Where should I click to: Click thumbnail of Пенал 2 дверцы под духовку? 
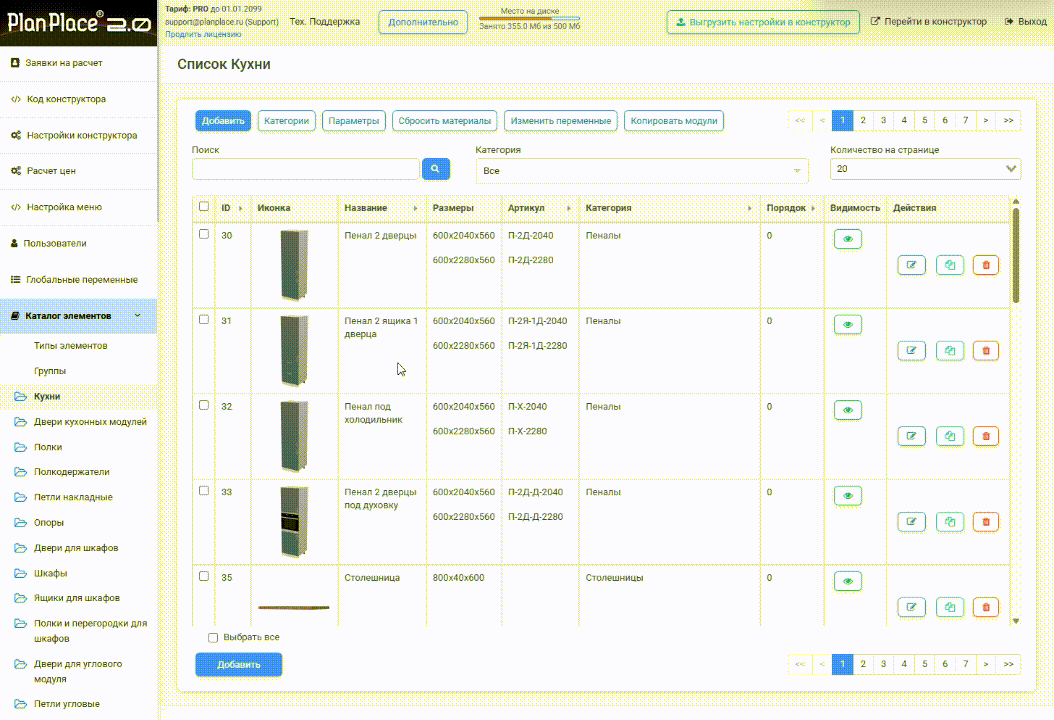(x=294, y=522)
